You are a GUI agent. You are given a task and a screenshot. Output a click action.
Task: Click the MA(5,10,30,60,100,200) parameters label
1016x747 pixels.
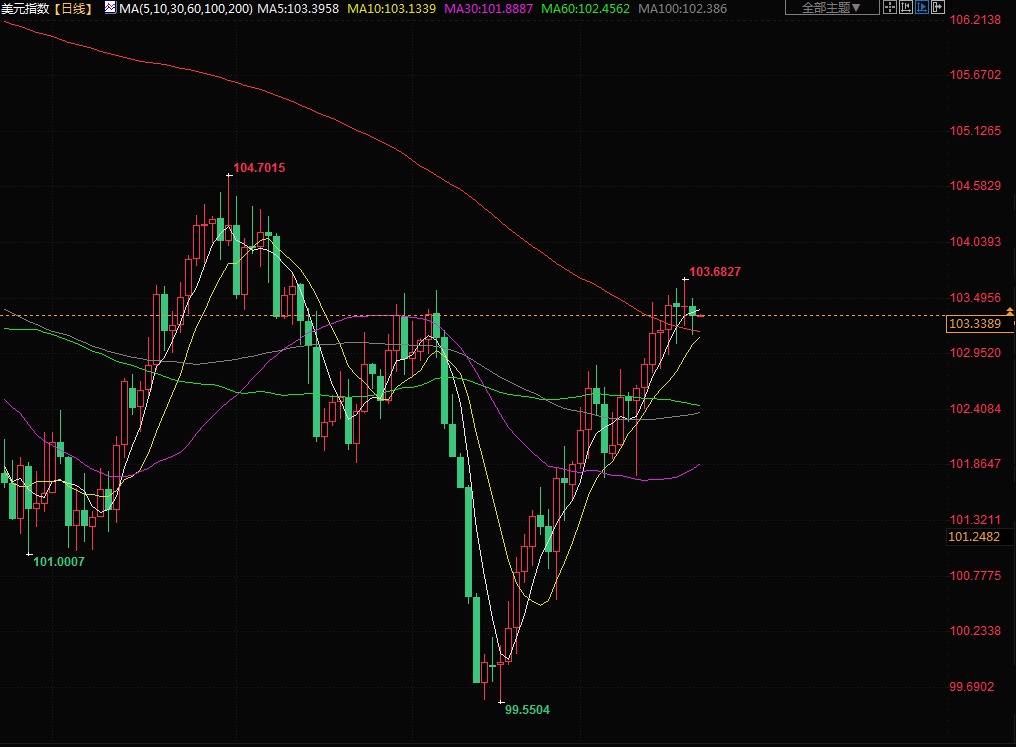point(186,8)
